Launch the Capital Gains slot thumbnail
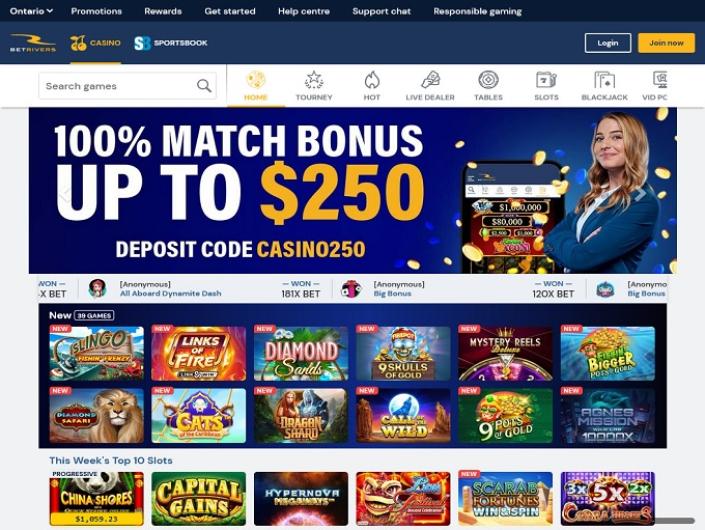Image resolution: width=705 pixels, height=530 pixels. tap(199, 499)
